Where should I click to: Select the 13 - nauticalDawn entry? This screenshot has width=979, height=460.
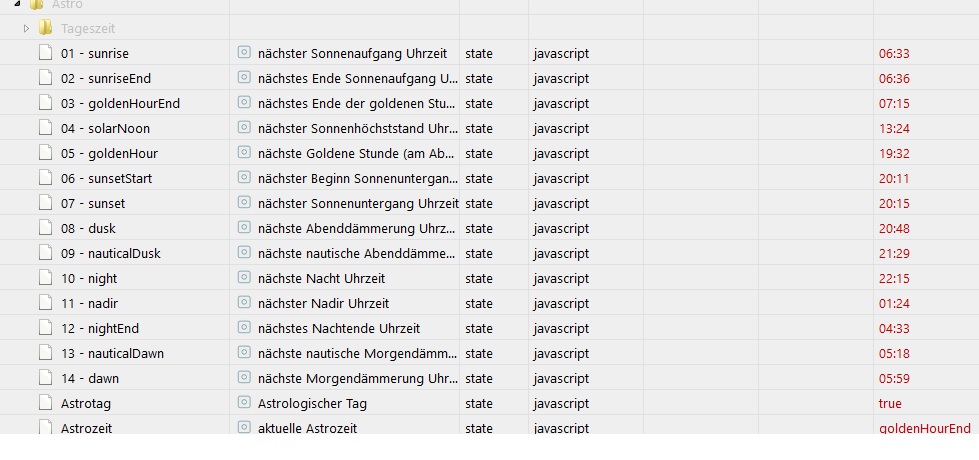[112, 353]
